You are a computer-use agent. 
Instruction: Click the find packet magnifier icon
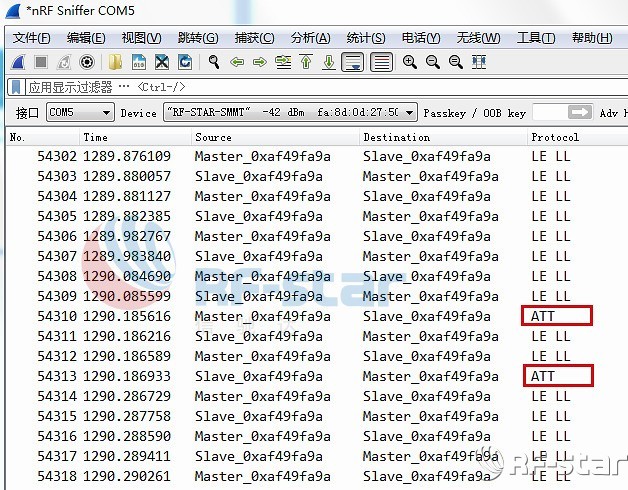(214, 62)
